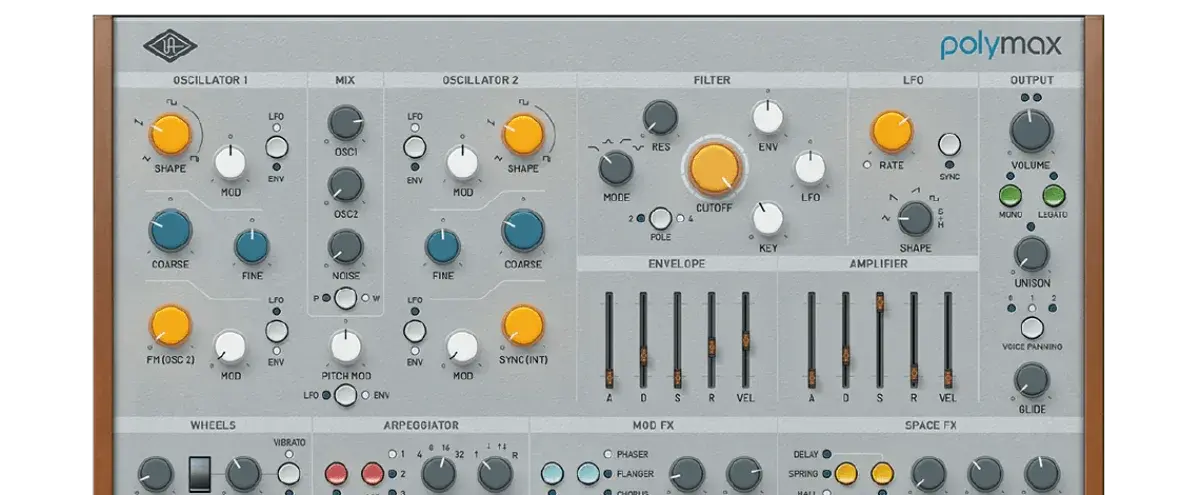Flip Oscillator 2 Shape LFO/ENV switch
1200x495 pixels.
(414, 147)
